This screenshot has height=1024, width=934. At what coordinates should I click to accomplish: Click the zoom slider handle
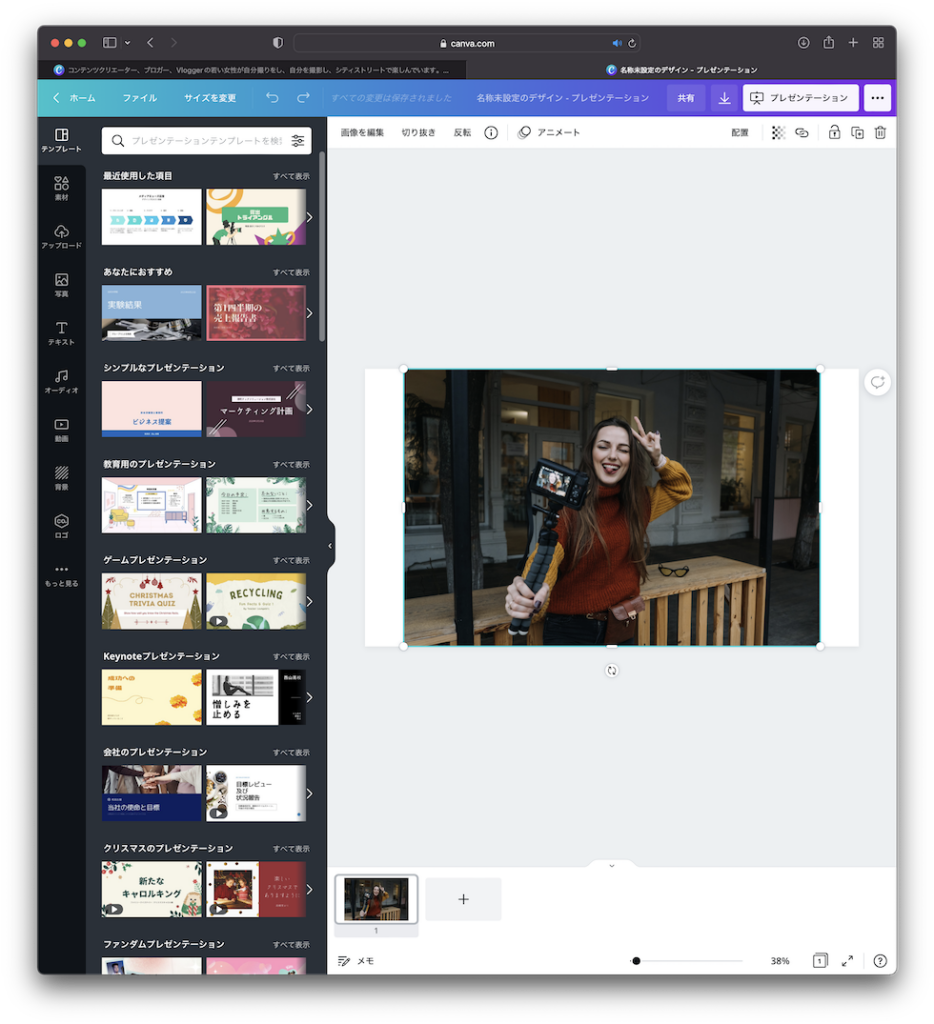(636, 960)
